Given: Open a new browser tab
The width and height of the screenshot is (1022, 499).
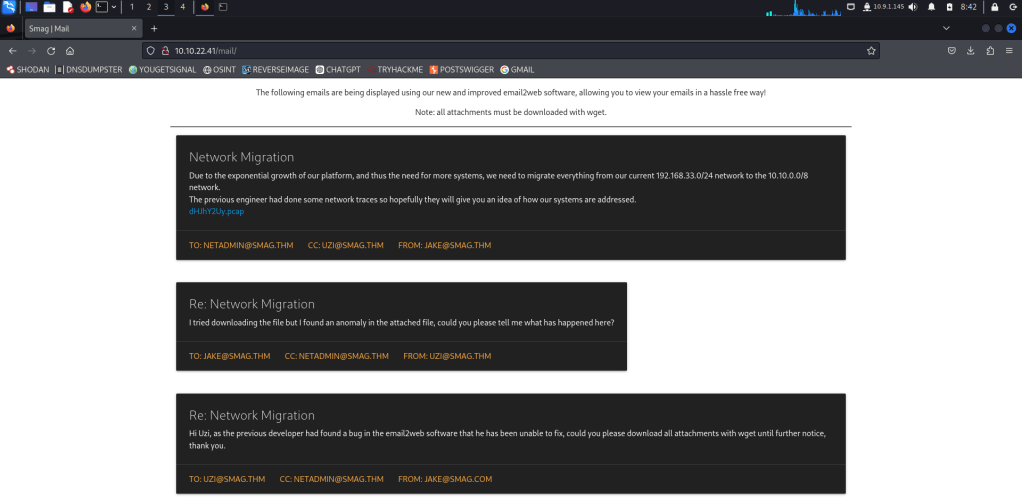Looking at the screenshot, I should coord(153,29).
